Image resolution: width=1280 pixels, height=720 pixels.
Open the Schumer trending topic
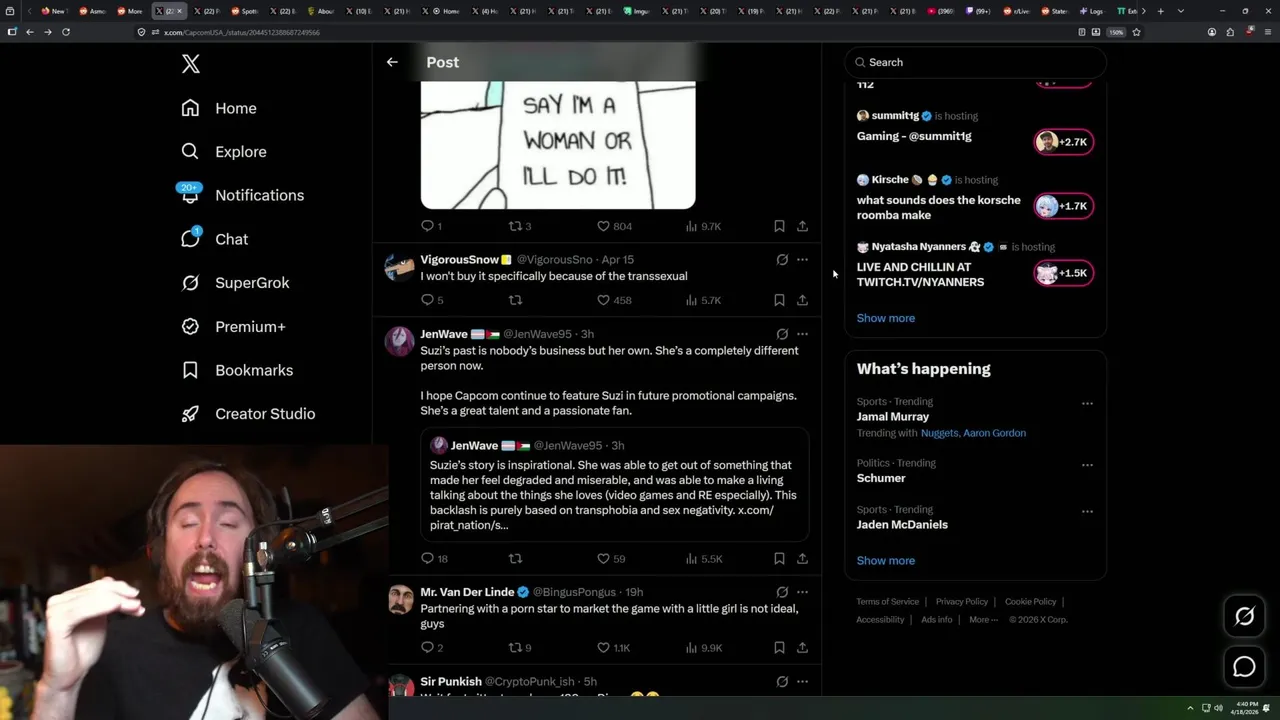click(880, 478)
